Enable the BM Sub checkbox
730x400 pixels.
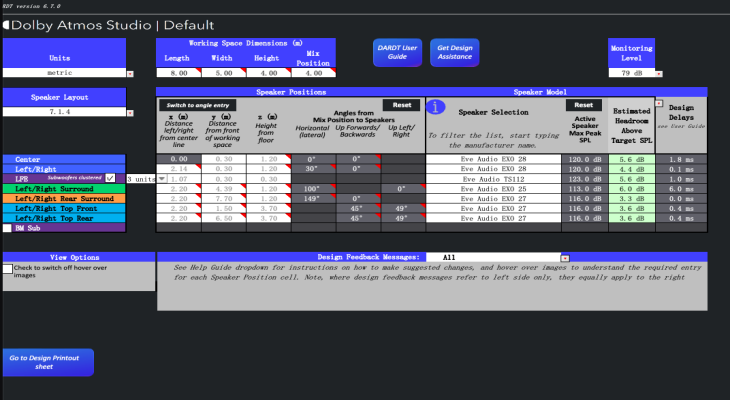pyautogui.click(x=7, y=228)
